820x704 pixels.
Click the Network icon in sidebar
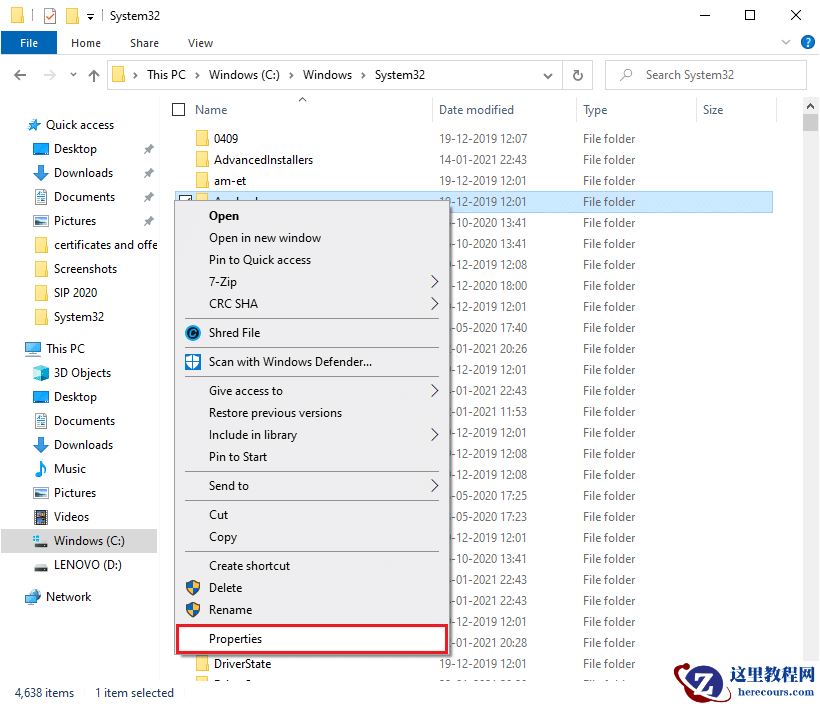coord(33,596)
